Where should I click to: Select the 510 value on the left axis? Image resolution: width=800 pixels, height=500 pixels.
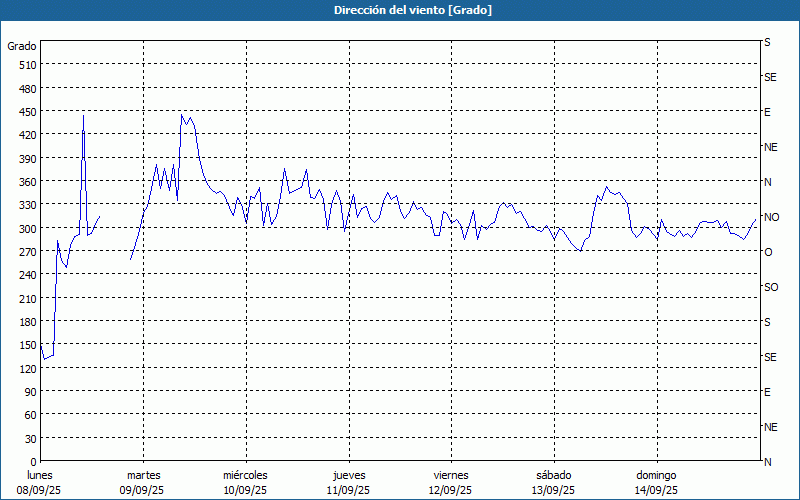(x=26, y=65)
